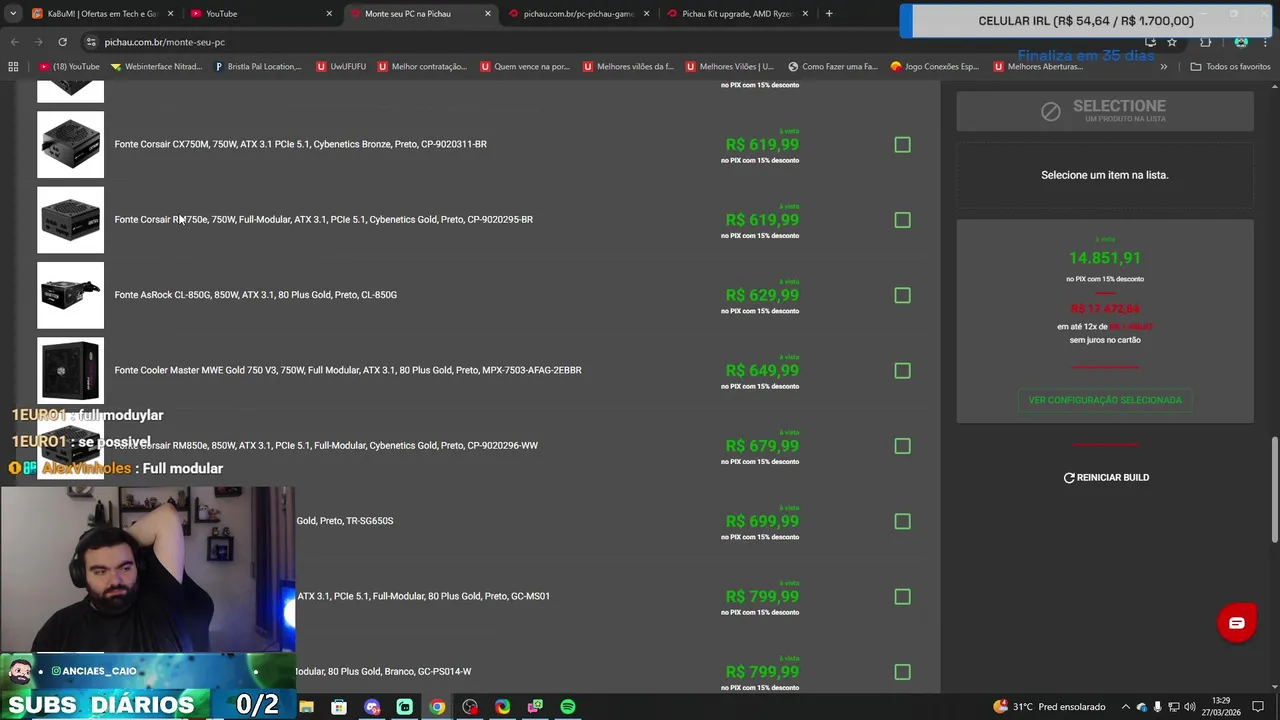
Task: Open a new browser tab
Action: tap(829, 14)
